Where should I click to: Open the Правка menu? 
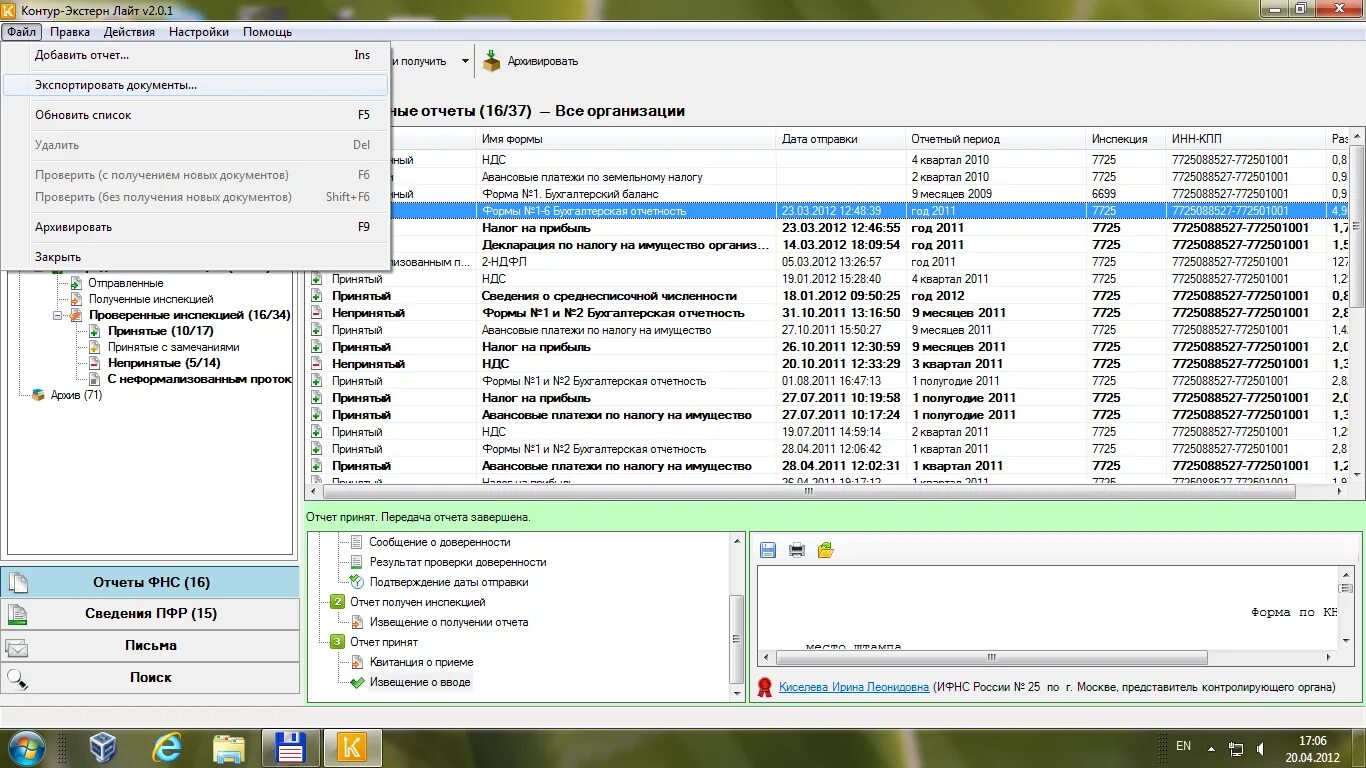click(x=70, y=32)
